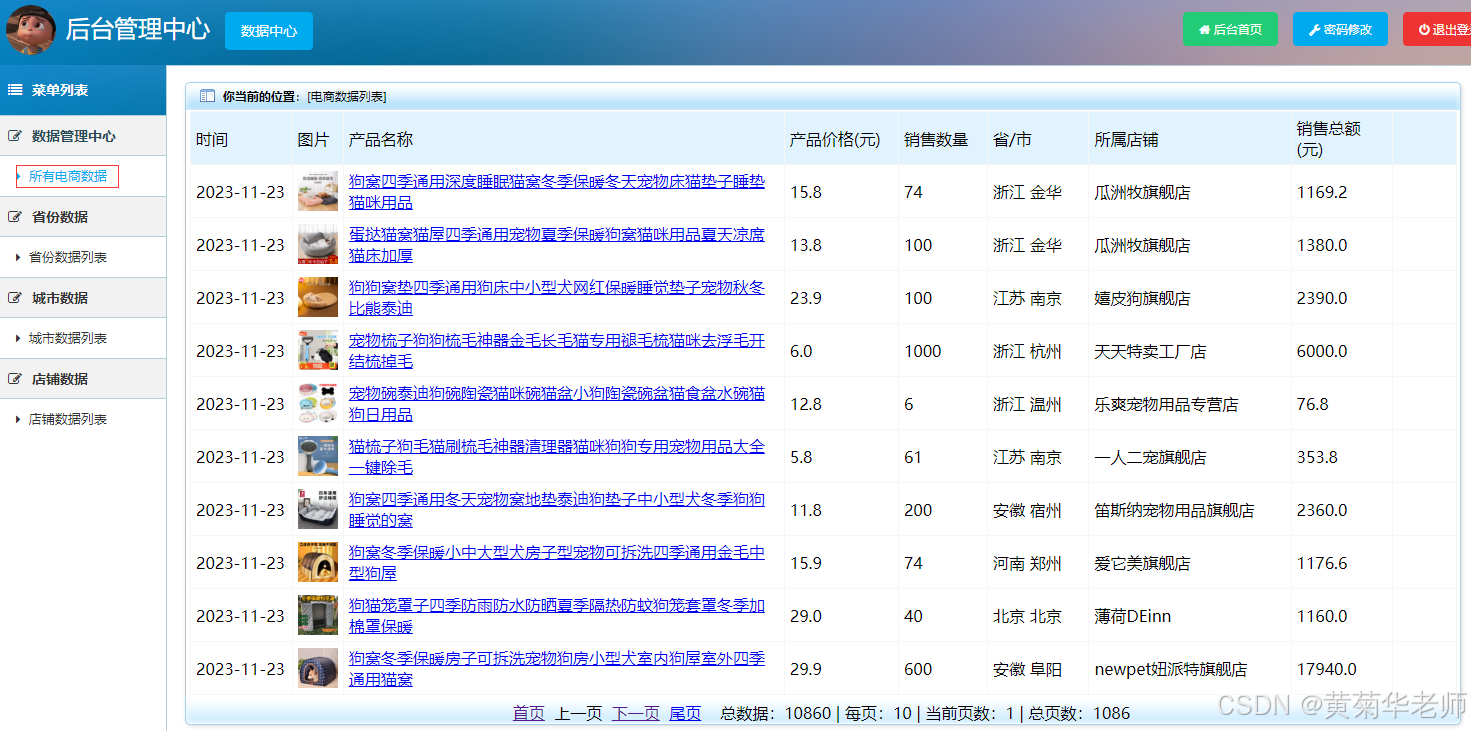Click the 上一页 previous page text
The width and height of the screenshot is (1471, 731).
(x=579, y=713)
